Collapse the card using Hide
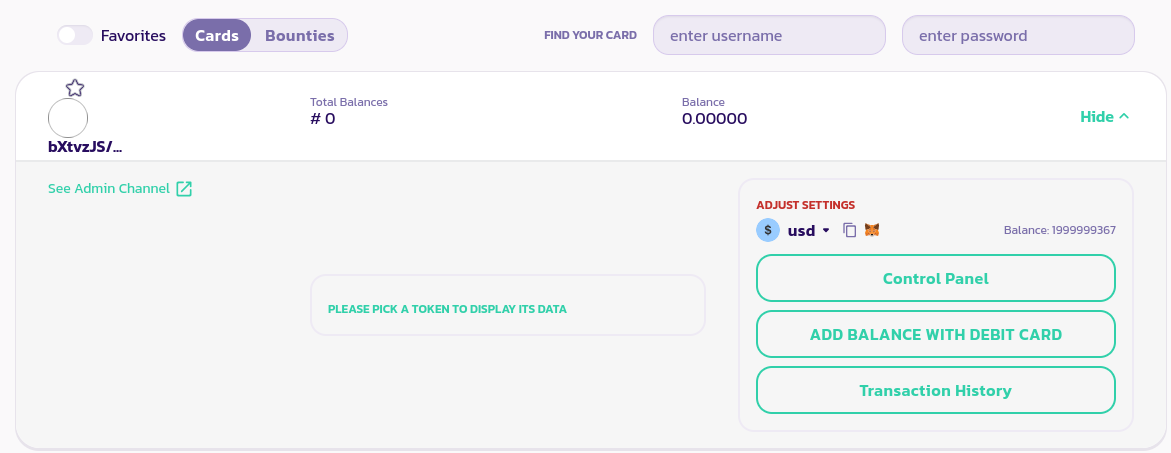This screenshot has width=1171, height=453. pos(1104,117)
